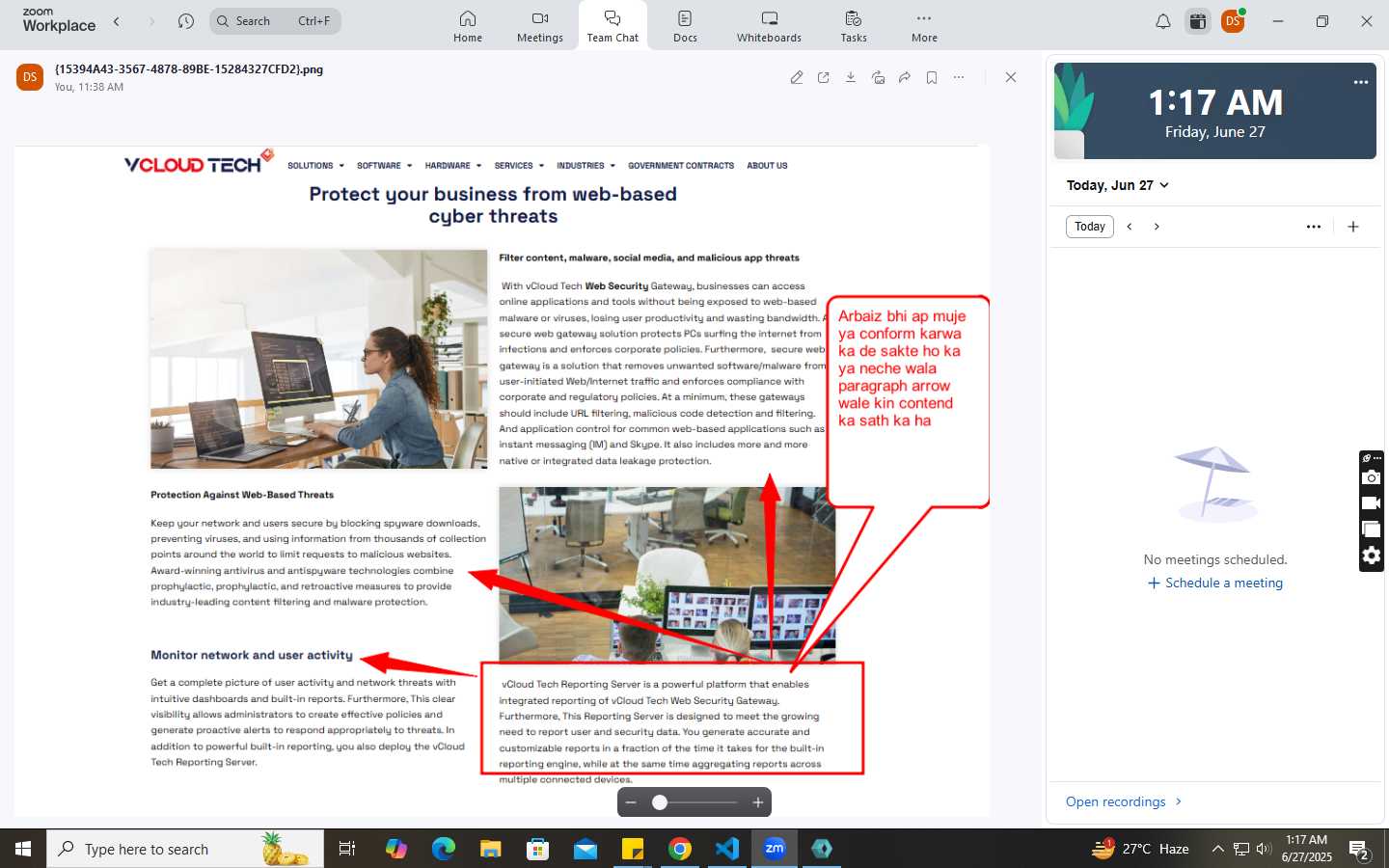Share the image with forward arrow

click(905, 77)
